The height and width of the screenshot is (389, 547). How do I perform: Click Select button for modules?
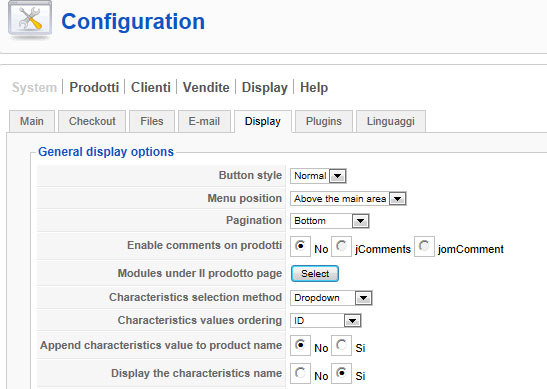click(x=315, y=274)
